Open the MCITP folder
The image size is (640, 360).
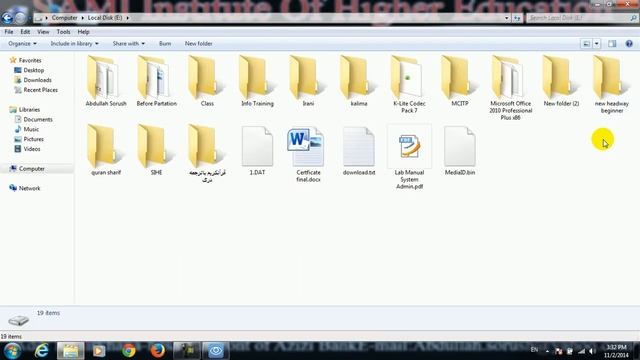(460, 82)
